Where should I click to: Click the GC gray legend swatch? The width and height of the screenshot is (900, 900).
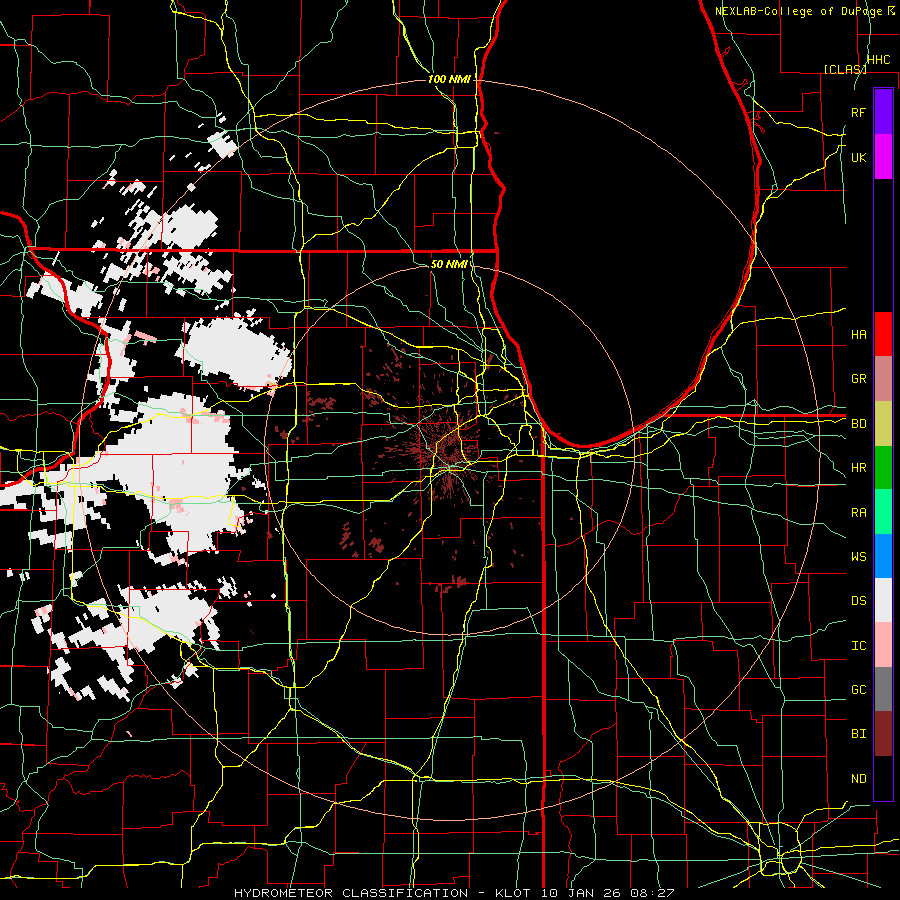pyautogui.click(x=883, y=689)
